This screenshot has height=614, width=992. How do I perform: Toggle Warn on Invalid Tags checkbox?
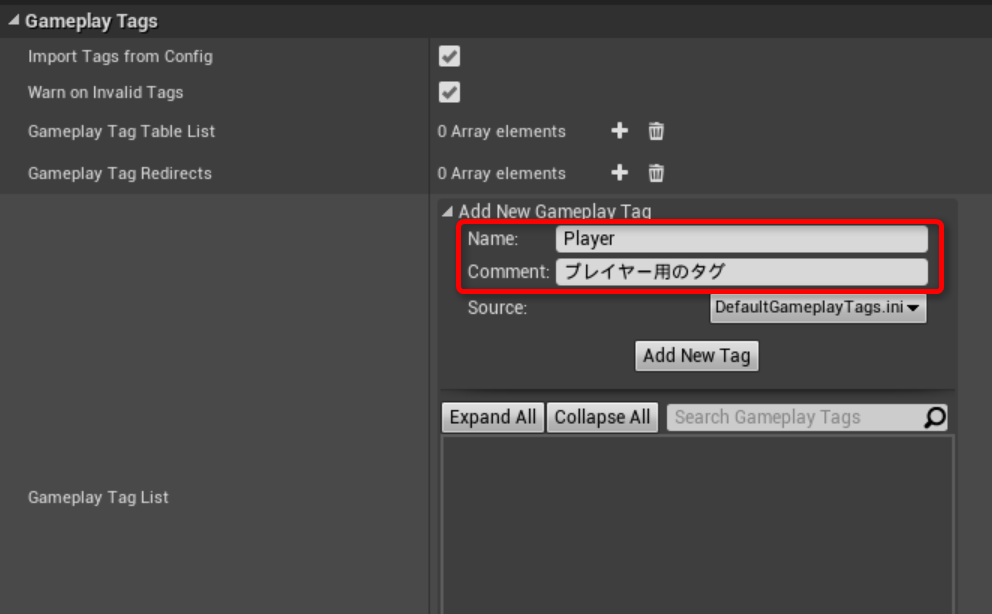click(449, 92)
